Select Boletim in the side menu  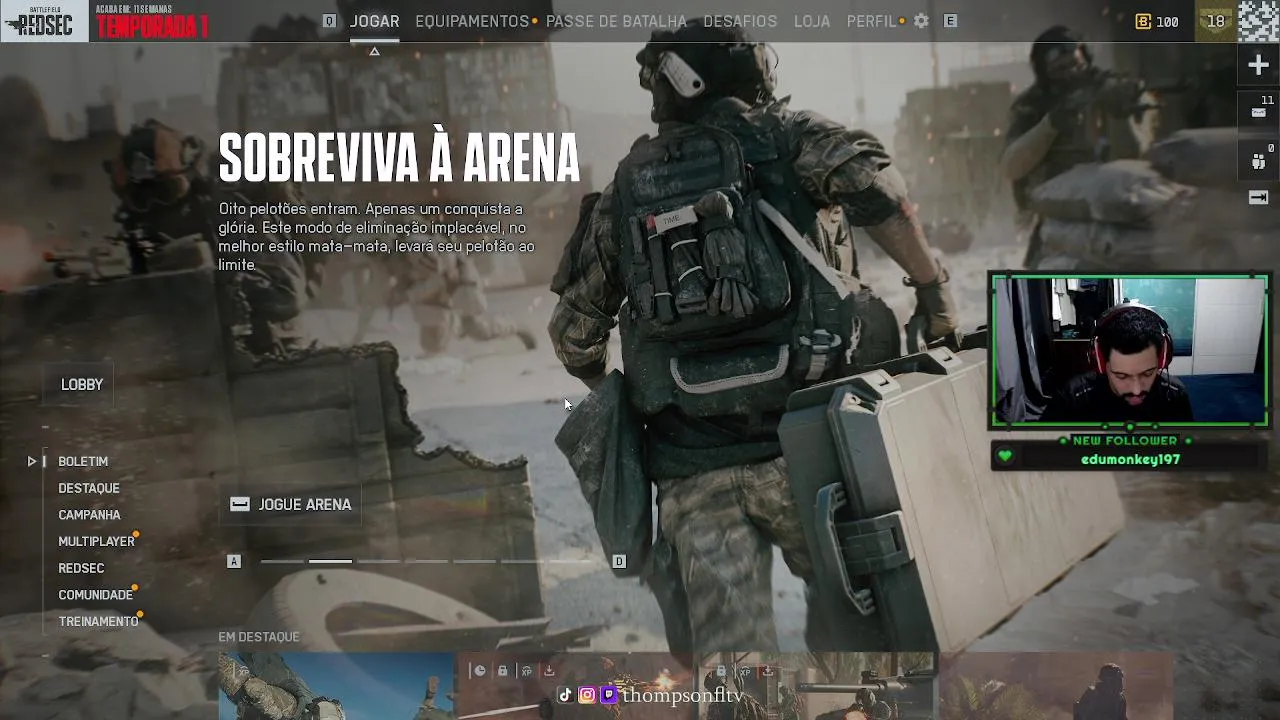pyautogui.click(x=83, y=461)
